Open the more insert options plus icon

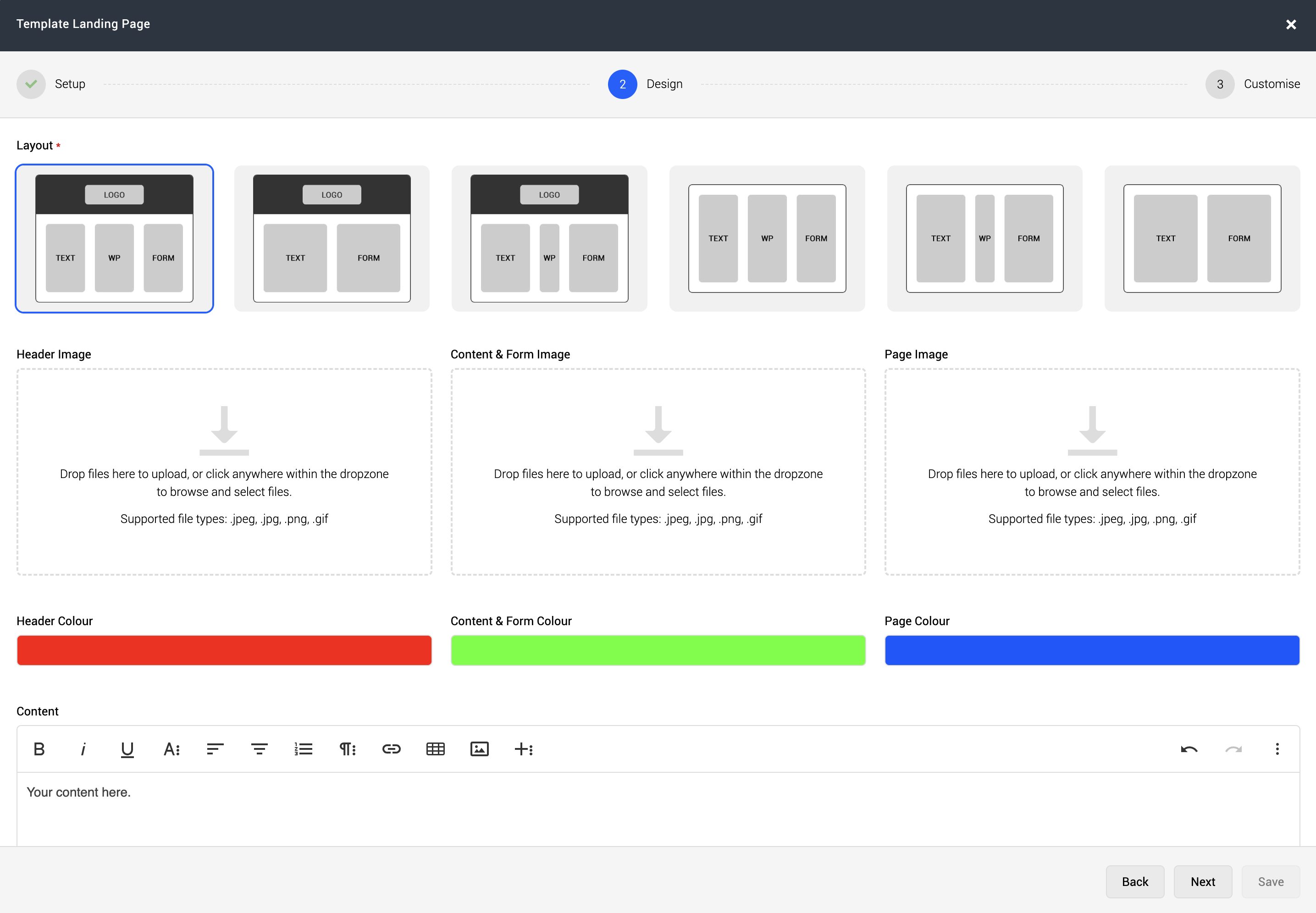tap(524, 749)
